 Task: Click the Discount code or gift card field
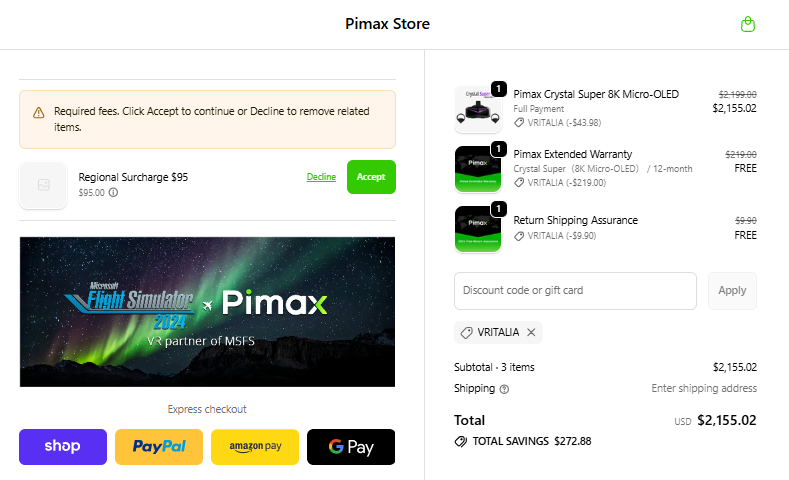click(575, 291)
